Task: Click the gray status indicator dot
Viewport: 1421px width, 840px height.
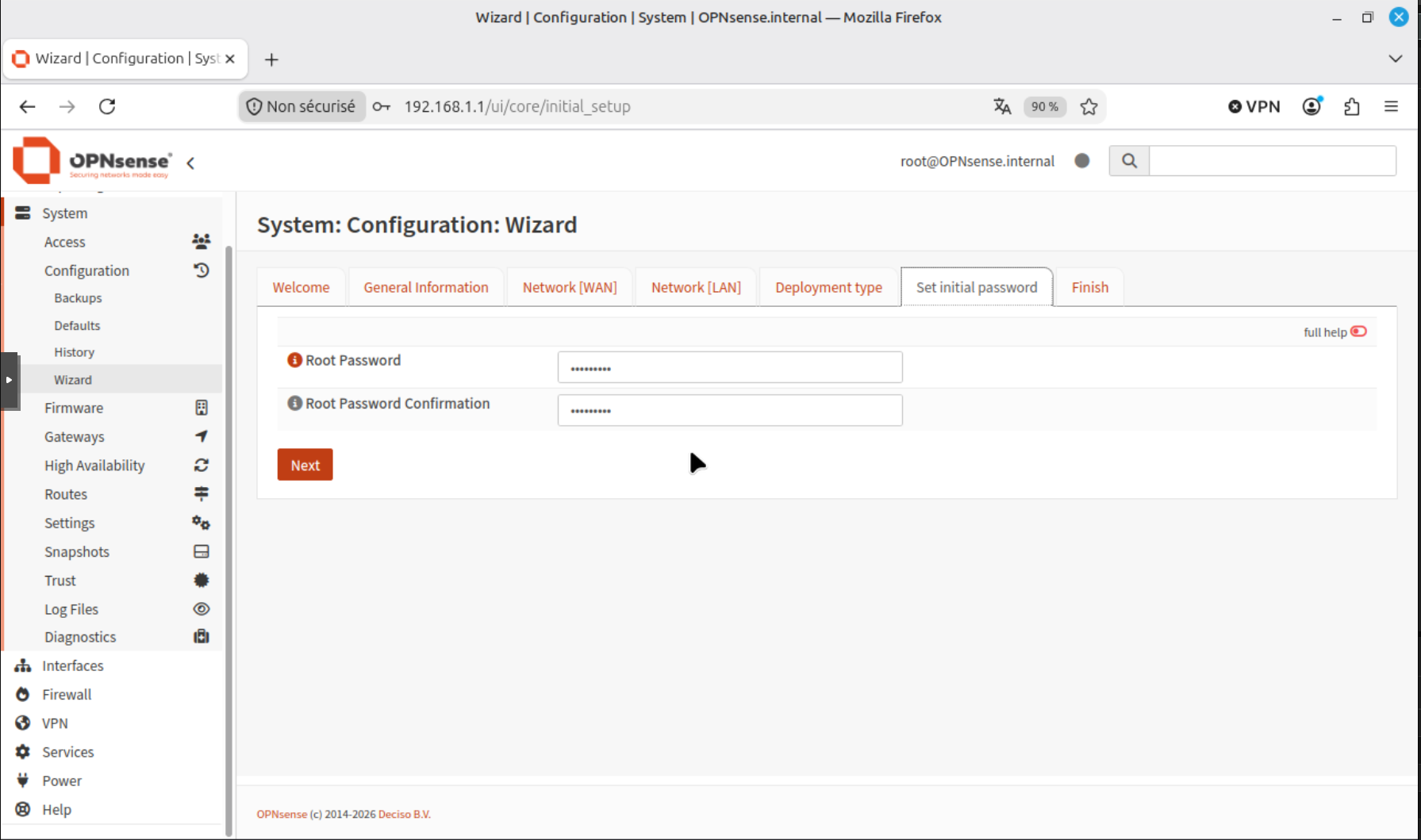Action: pyautogui.click(x=1081, y=161)
